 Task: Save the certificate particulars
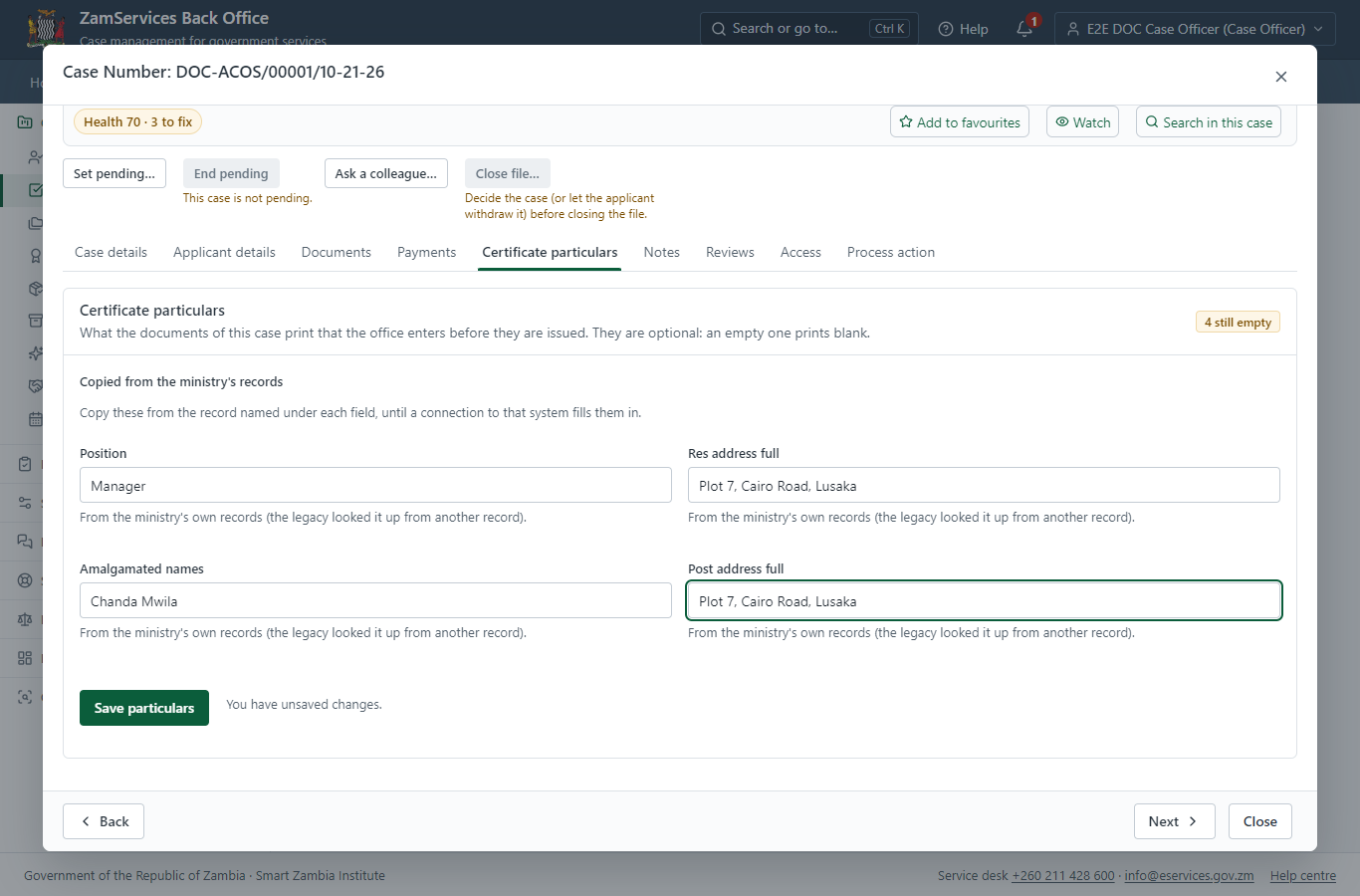[x=144, y=708]
